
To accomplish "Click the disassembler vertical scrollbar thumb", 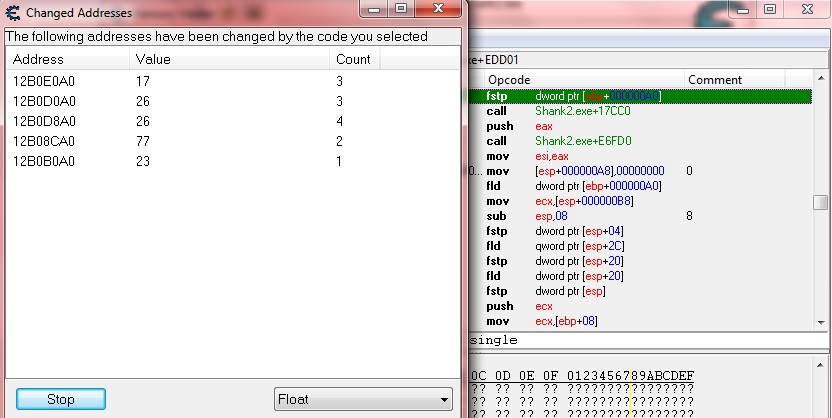I will [x=821, y=203].
